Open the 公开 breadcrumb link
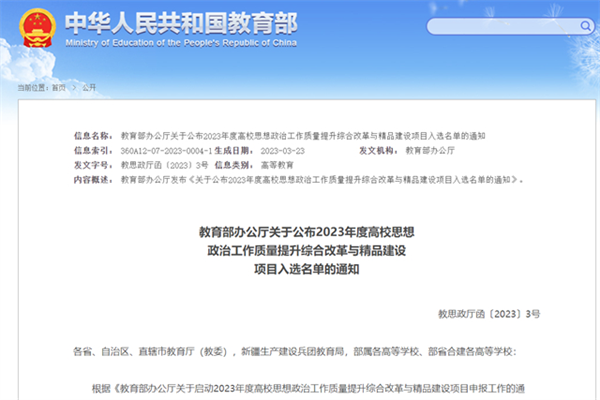The width and height of the screenshot is (600, 400). click(89, 88)
